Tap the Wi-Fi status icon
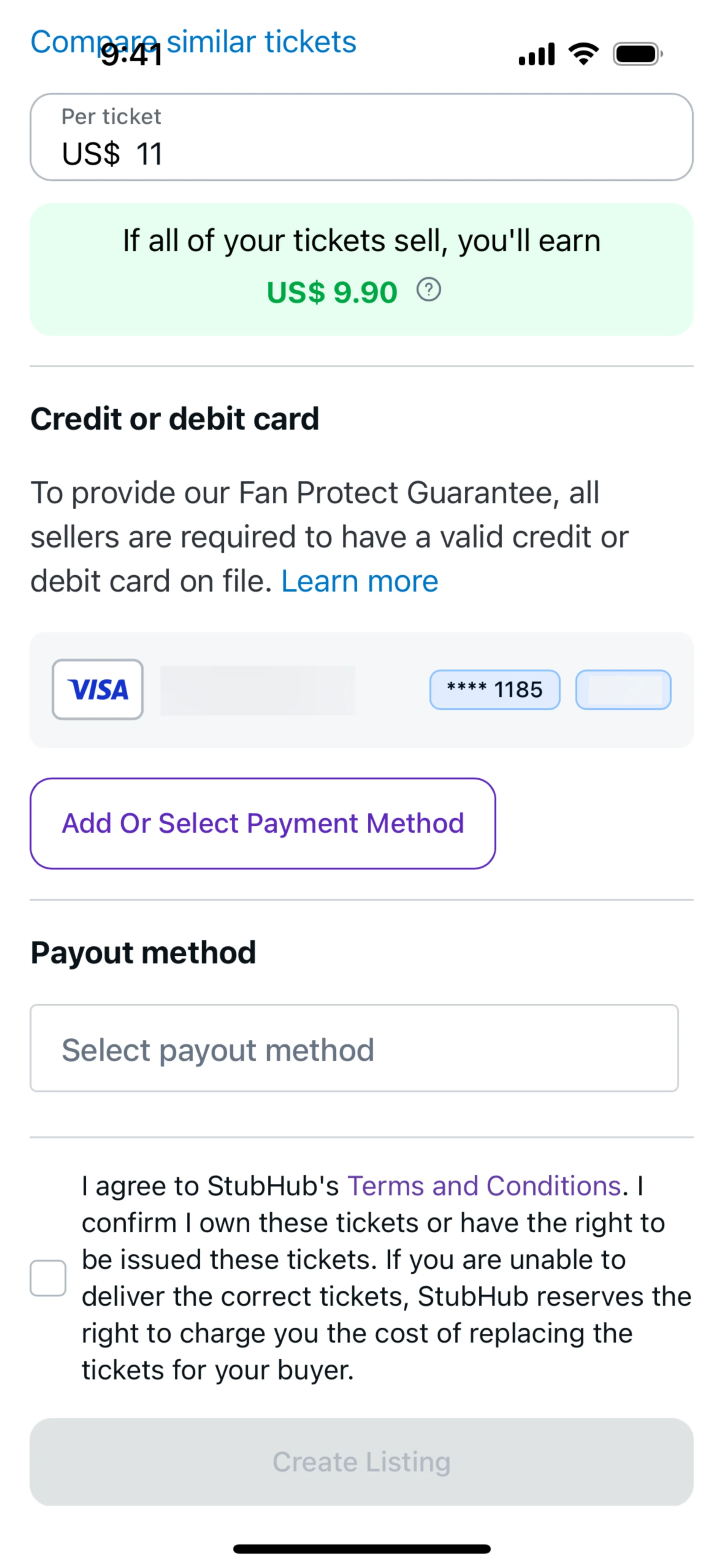The image size is (723, 1568). 583,54
